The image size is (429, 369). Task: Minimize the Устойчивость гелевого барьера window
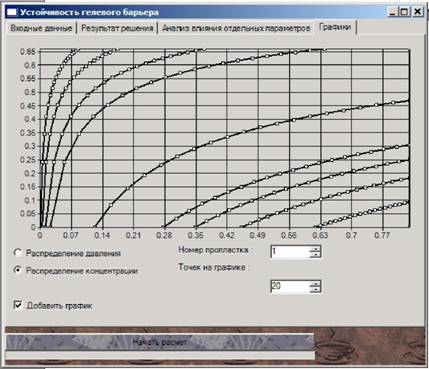pyautogui.click(x=393, y=12)
